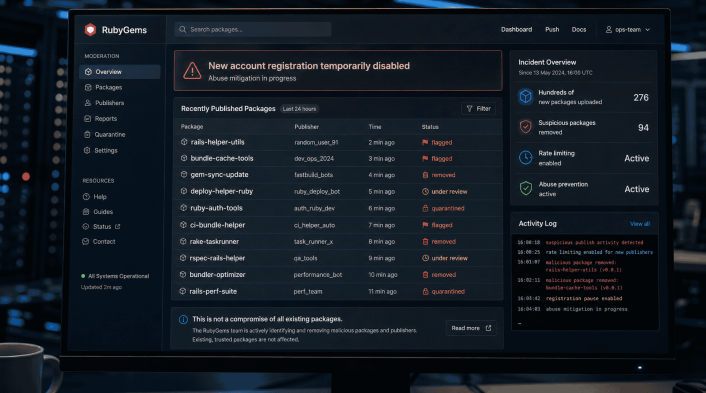Click publisher dev_ops_2024
The width and height of the screenshot is (706, 393).
point(314,158)
